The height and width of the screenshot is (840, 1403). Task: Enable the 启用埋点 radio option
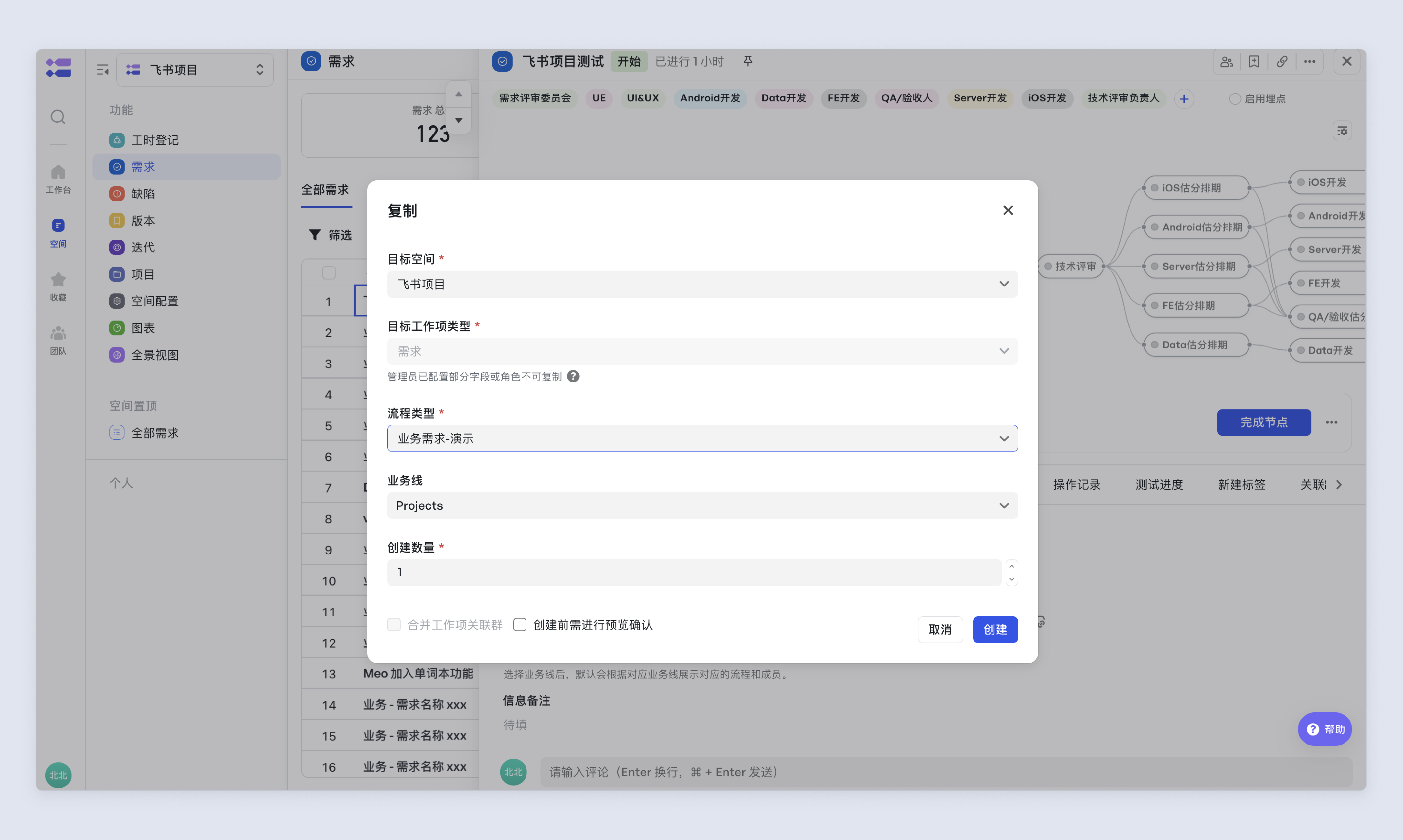(x=1235, y=99)
